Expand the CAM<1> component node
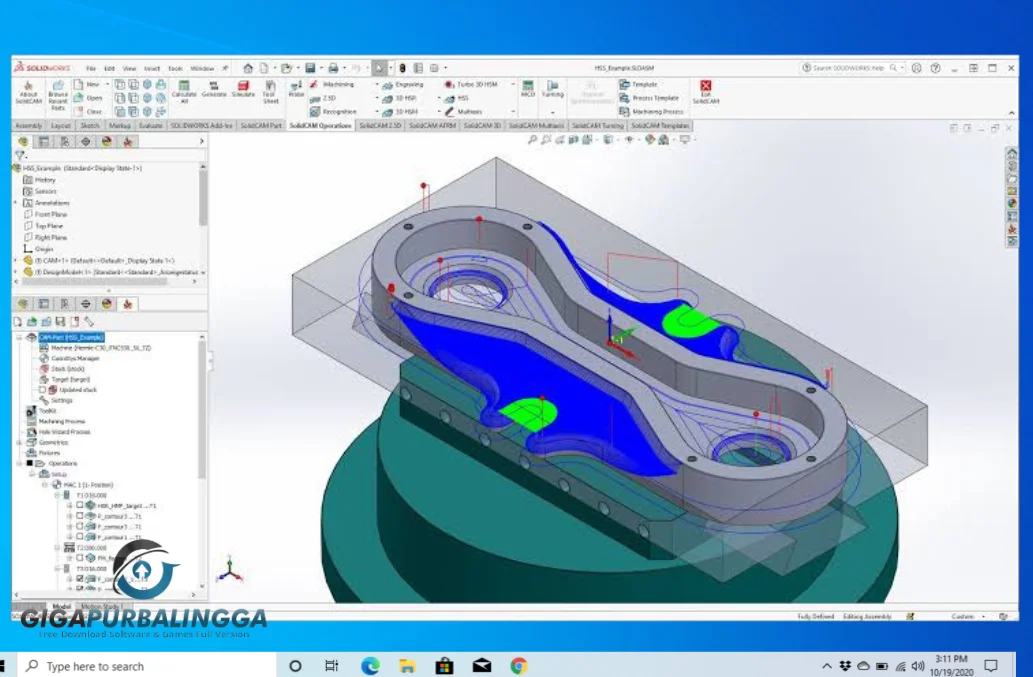This screenshot has width=1033, height=677. [x=16, y=261]
